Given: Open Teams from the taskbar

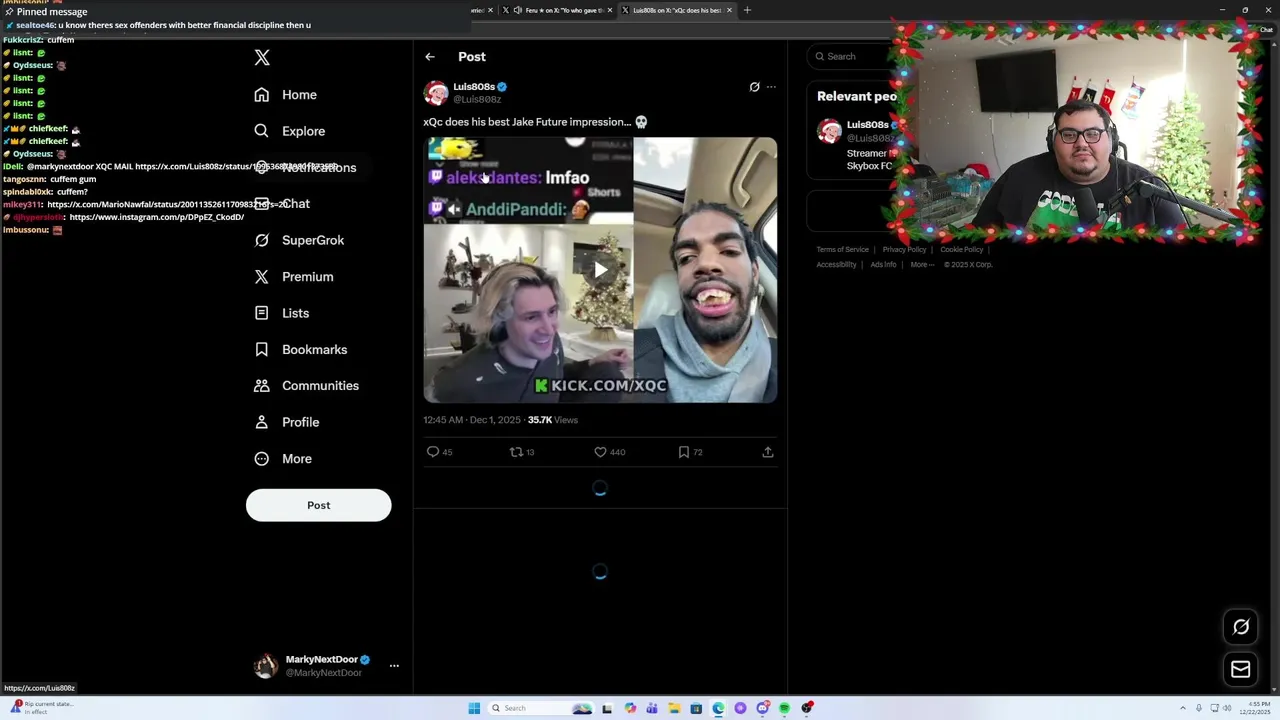Looking at the screenshot, I should (652, 708).
